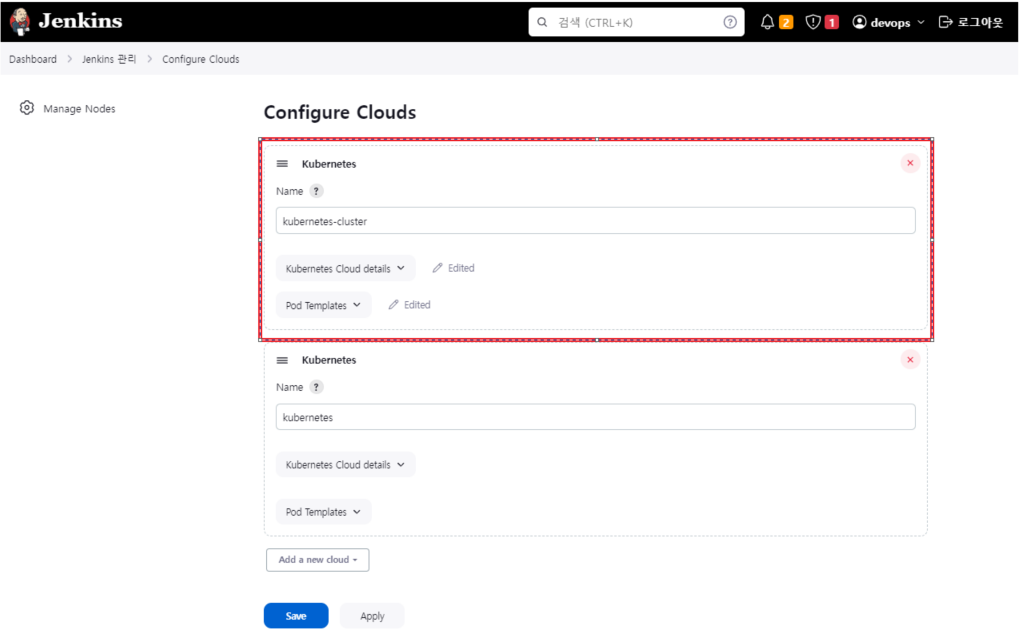This screenshot has height=631, width=1021.
Task: Click the 로그아웃 logout link
Action: 980,22
